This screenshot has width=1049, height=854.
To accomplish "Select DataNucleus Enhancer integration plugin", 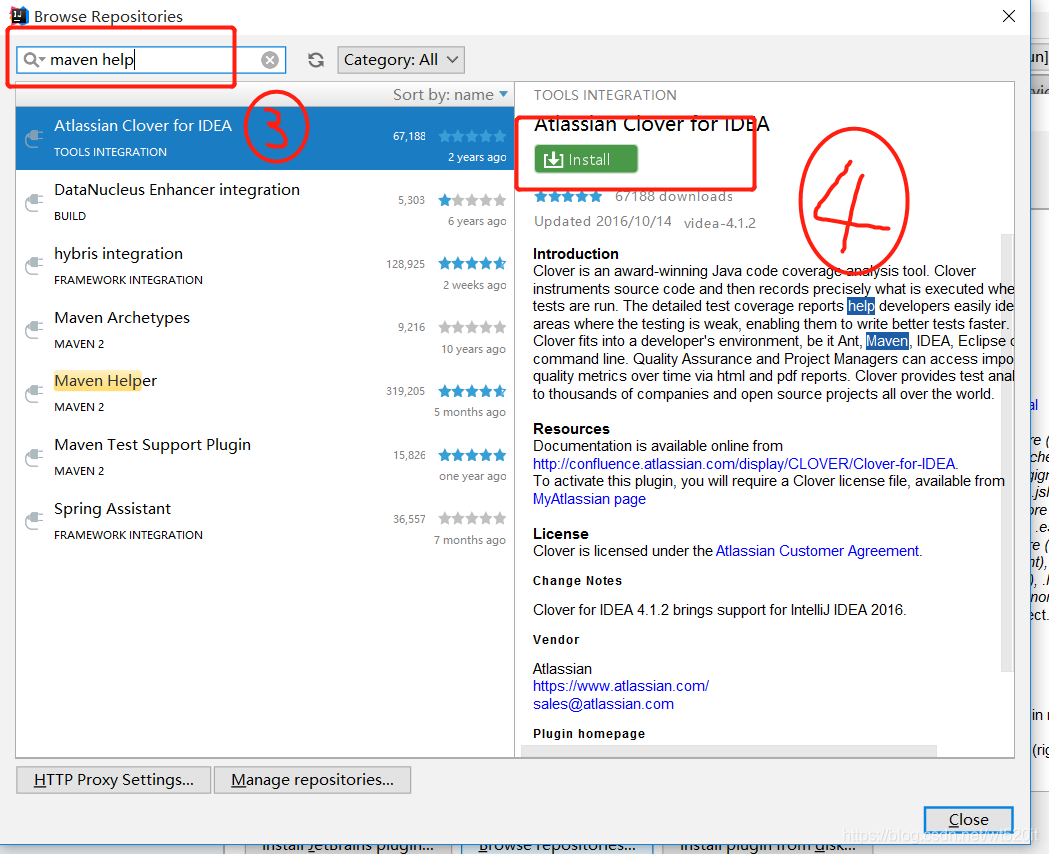I will (x=265, y=202).
